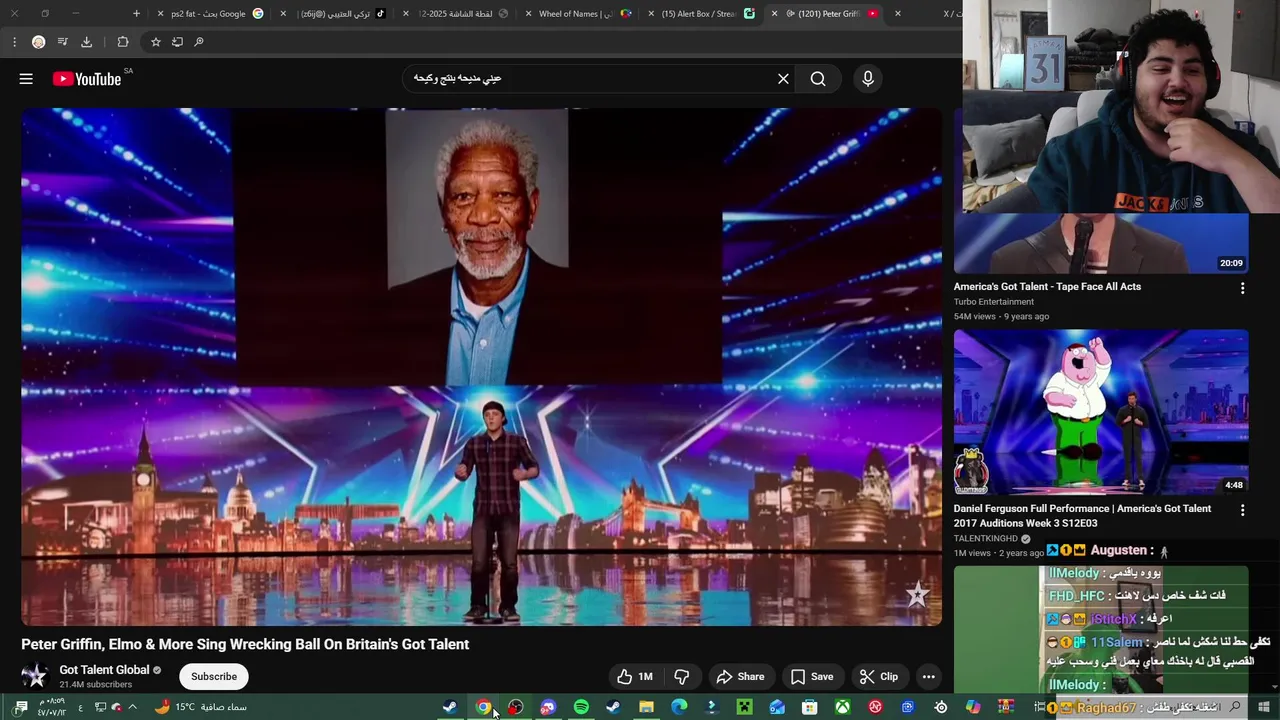Open Daniel Ferguson Peter Griffin thumbnail
Screen dimensions: 1280x720
pyautogui.click(x=1101, y=412)
